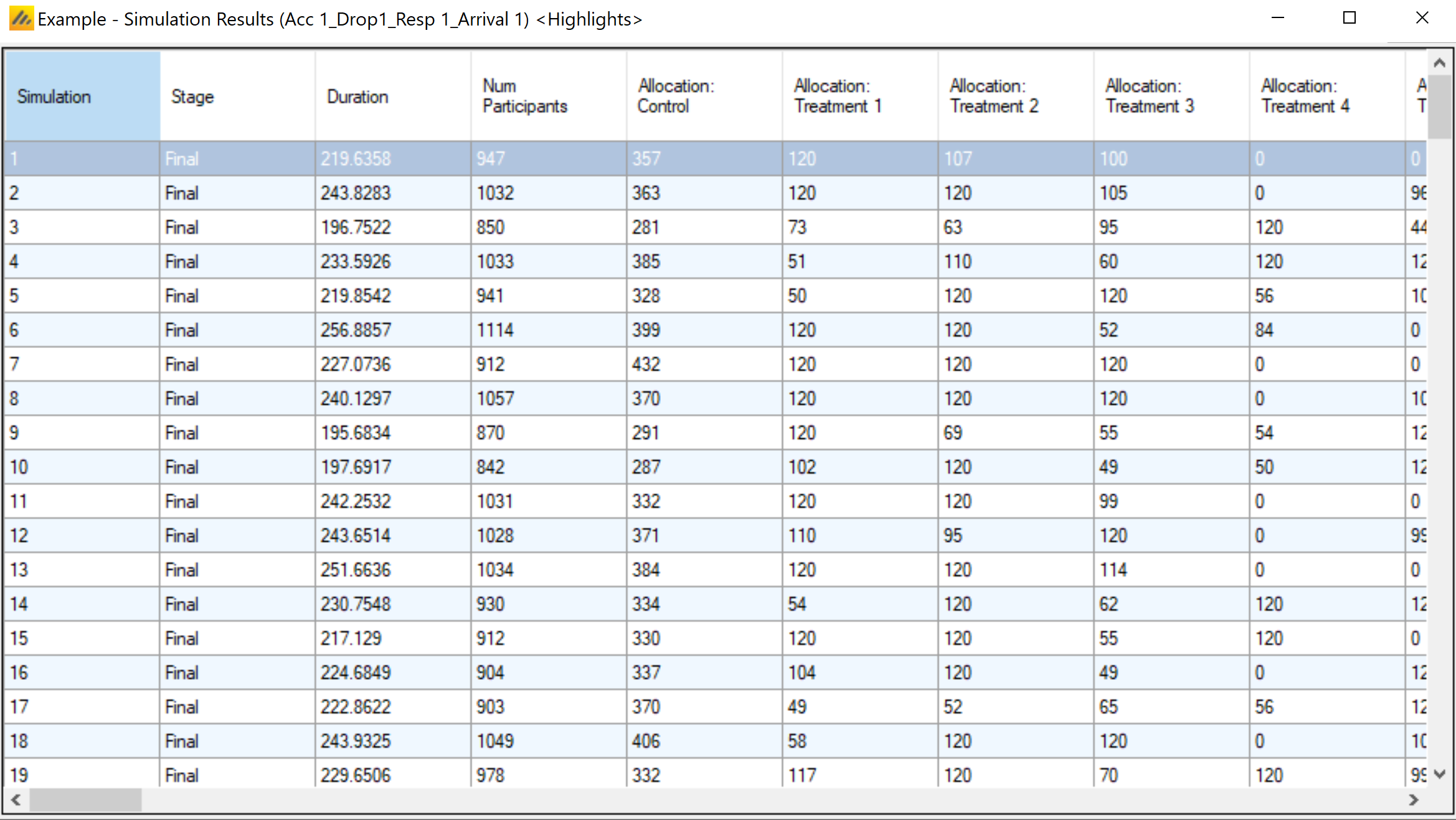Click vertical scrollbar down arrow
Screen dimensions: 1456x820
tap(1439, 774)
